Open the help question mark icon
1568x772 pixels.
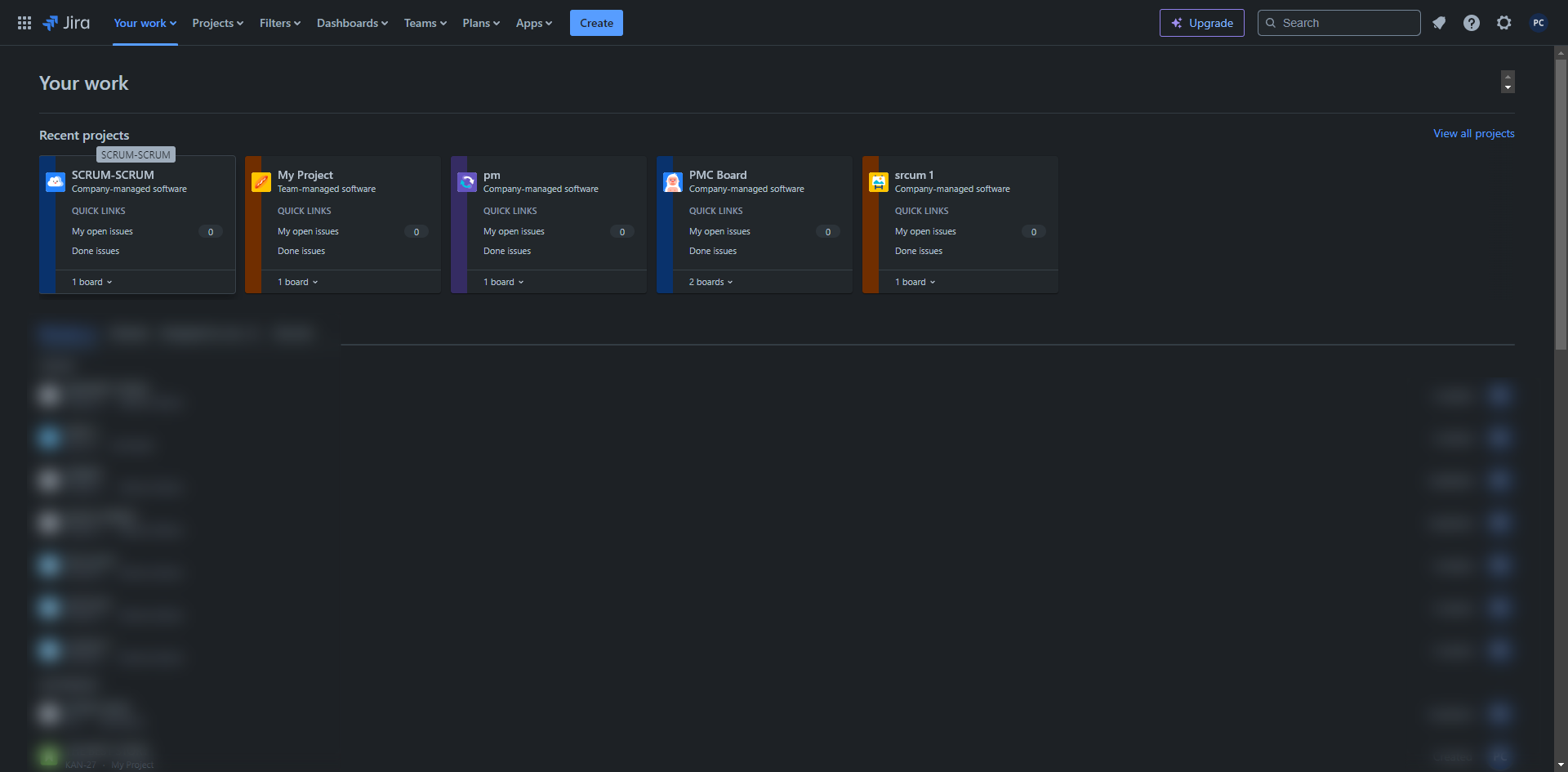tap(1472, 23)
